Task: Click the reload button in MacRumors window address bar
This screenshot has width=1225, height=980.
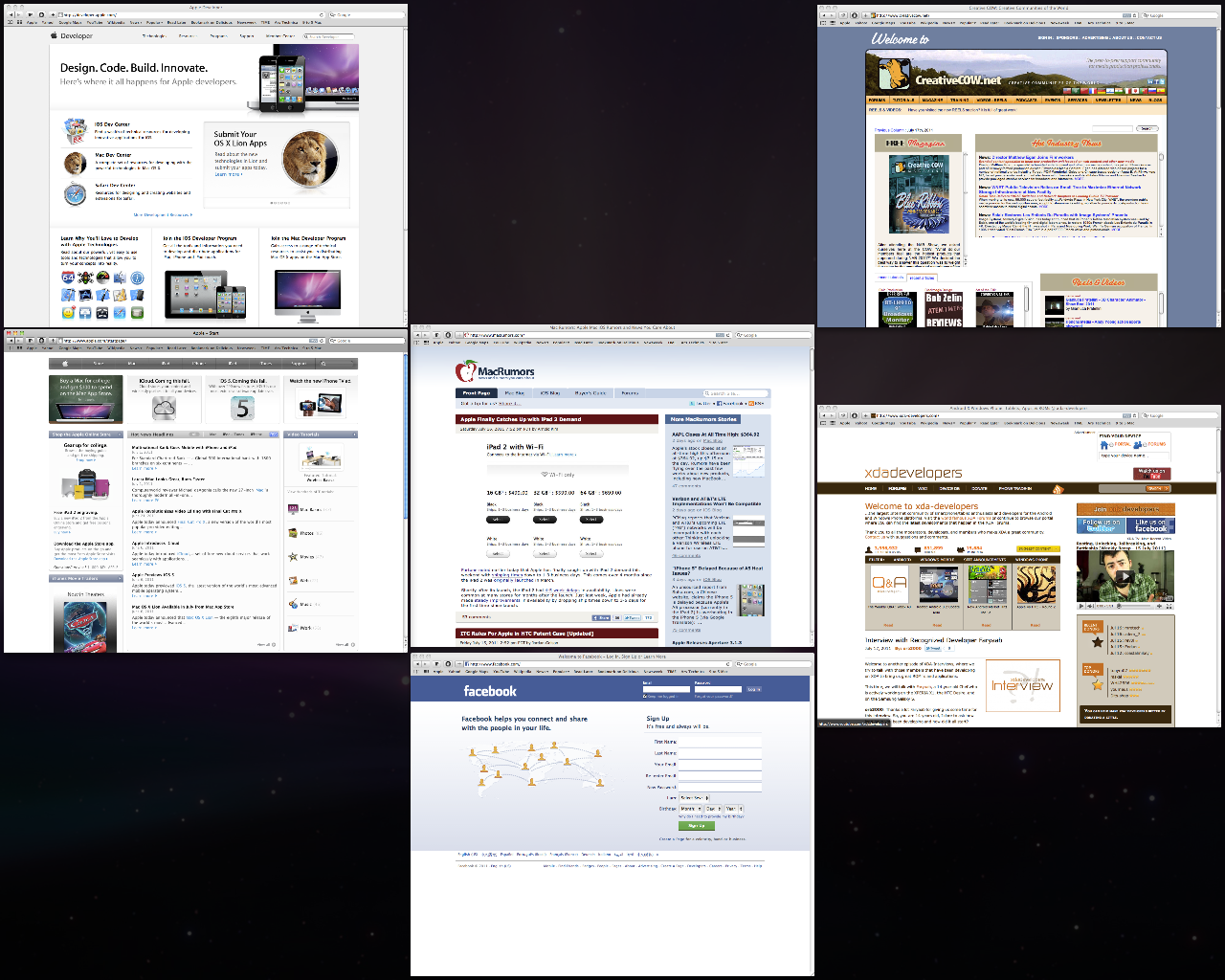Action: coord(728,336)
